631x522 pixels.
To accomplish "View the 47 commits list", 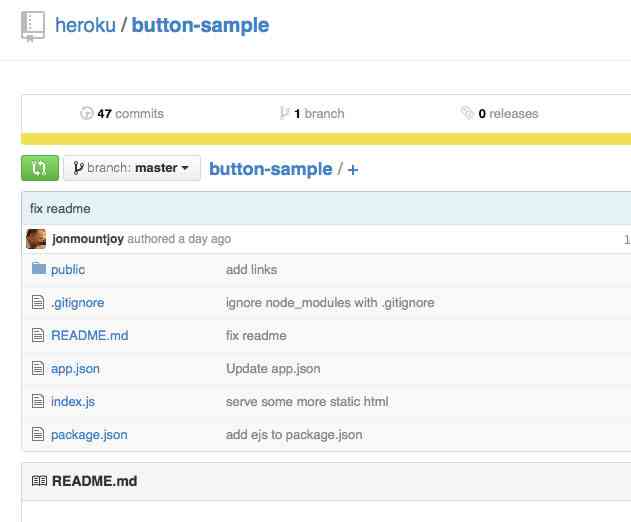I will 130,113.
